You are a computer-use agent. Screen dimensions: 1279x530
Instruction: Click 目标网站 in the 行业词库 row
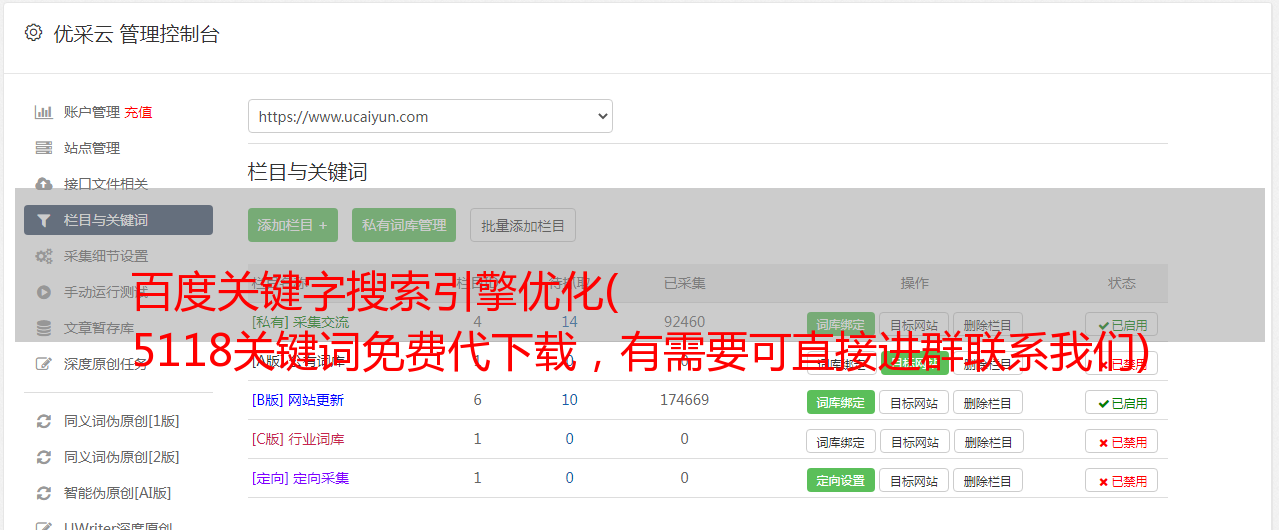tap(914, 441)
